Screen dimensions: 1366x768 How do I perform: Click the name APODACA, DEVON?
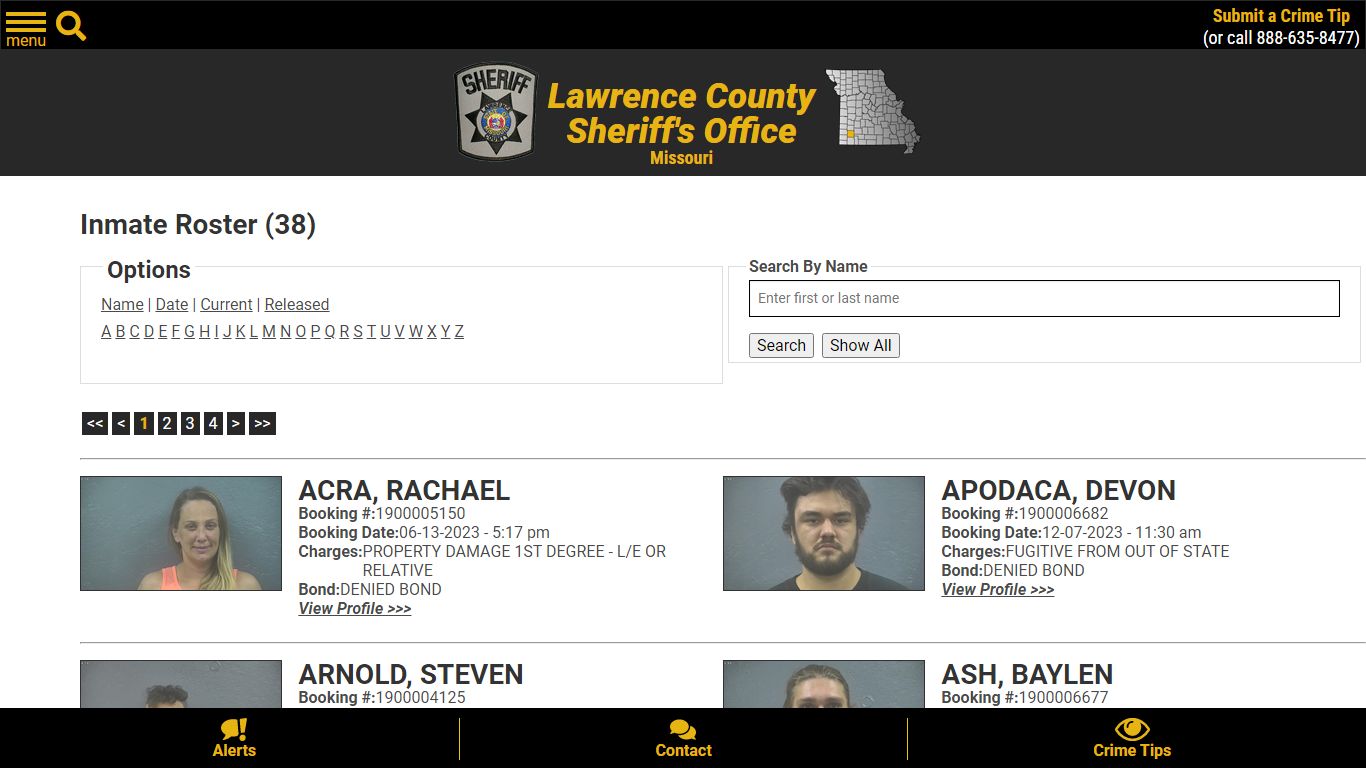(x=1058, y=490)
